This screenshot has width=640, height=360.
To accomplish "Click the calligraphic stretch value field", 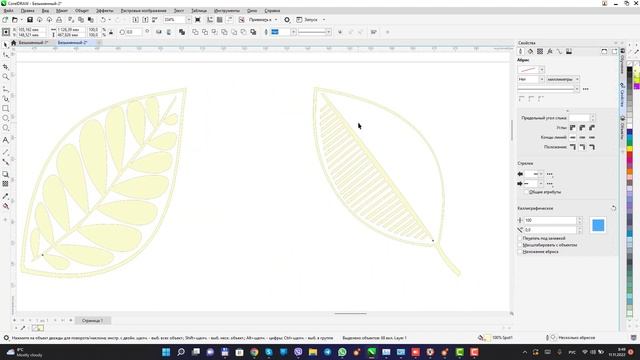I will pyautogui.click(x=550, y=220).
